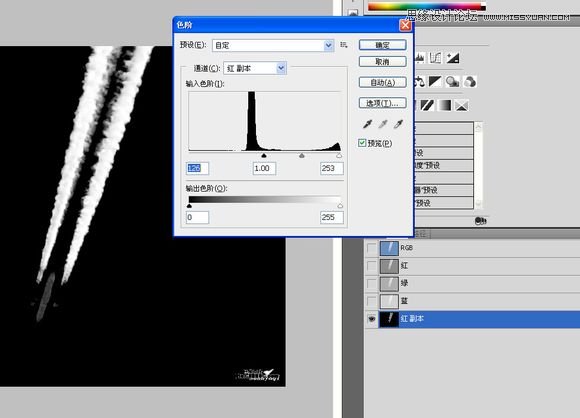Pick the gray point eyedropper in Levels dialog
This screenshot has width=580, height=418.
(x=382, y=124)
